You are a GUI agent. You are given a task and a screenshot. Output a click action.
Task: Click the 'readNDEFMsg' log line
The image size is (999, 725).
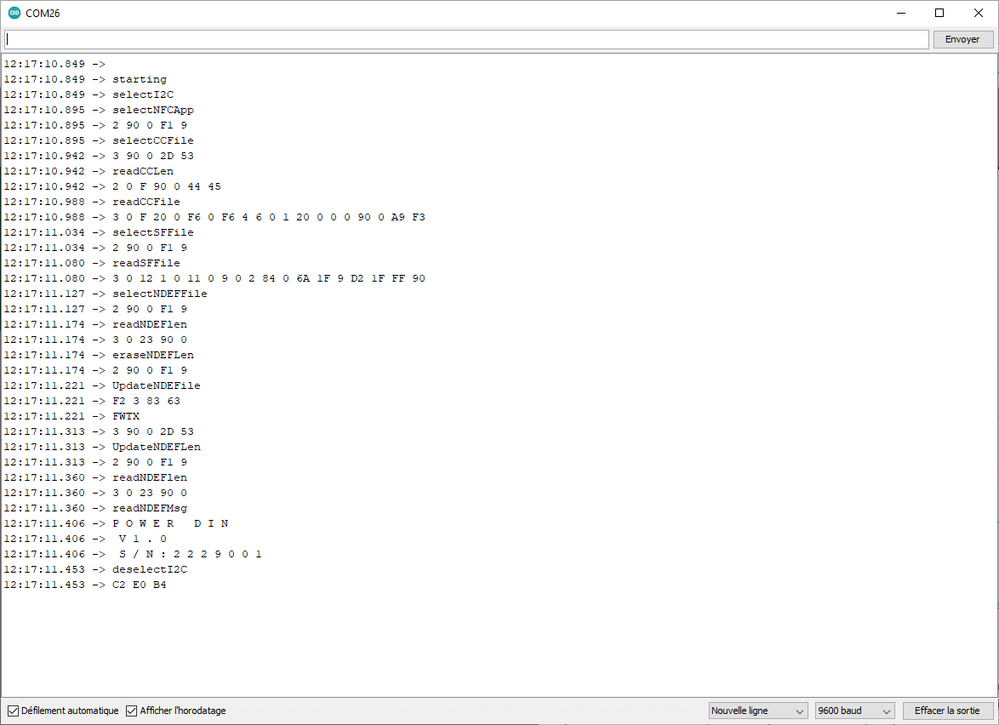96,508
